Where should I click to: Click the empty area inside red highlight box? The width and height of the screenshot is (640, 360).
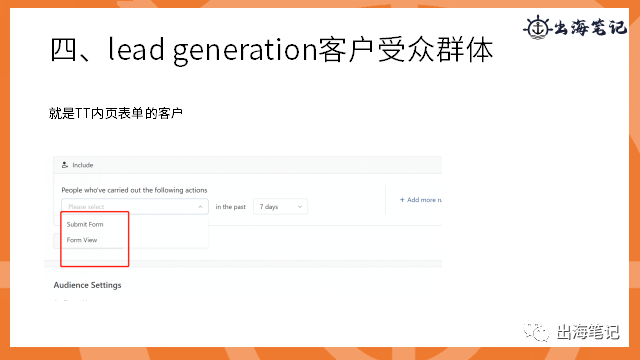point(95,256)
